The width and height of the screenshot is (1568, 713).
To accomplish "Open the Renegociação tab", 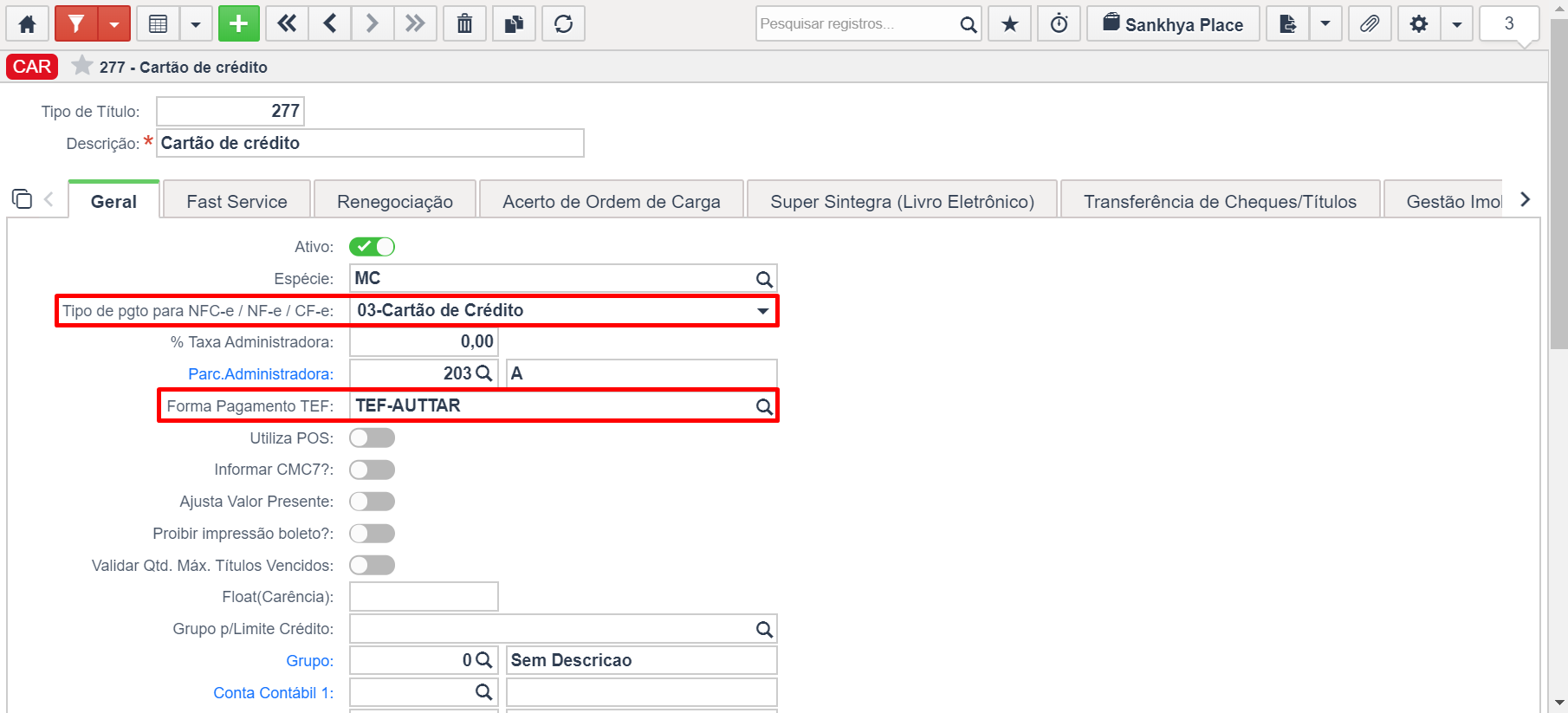I will click(395, 201).
